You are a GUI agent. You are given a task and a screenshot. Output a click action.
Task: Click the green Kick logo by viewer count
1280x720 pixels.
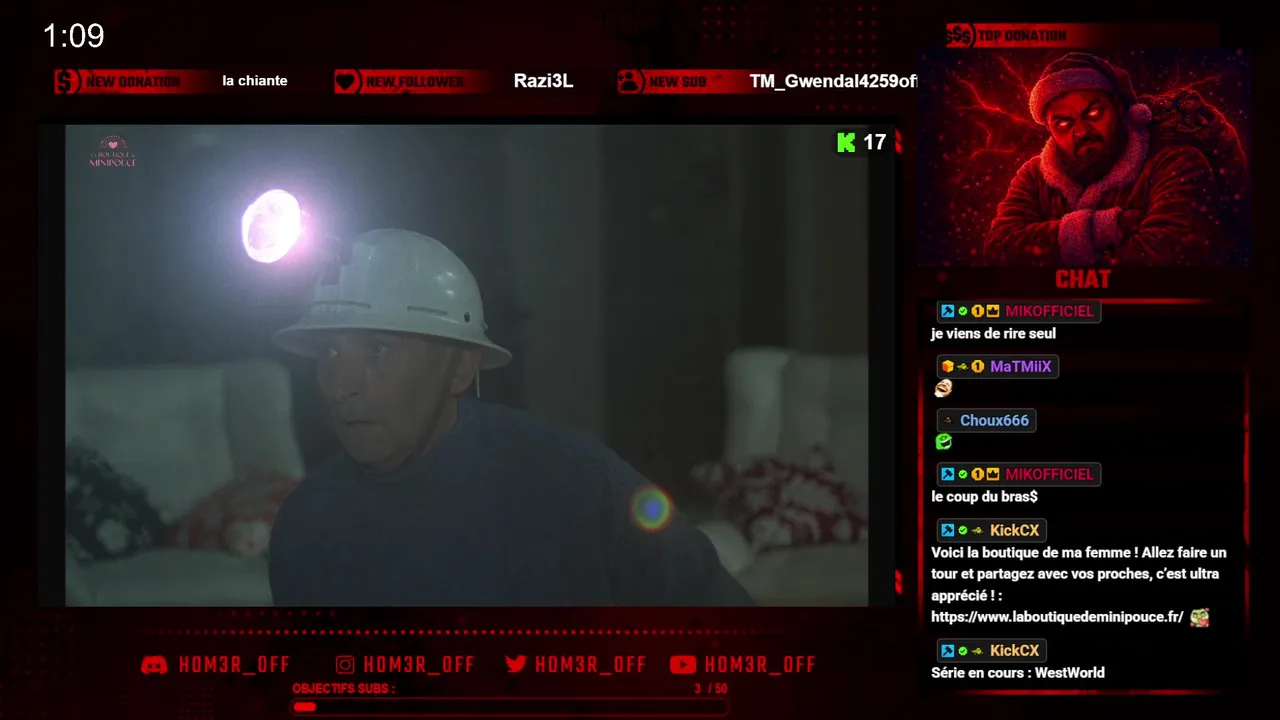[x=846, y=142]
